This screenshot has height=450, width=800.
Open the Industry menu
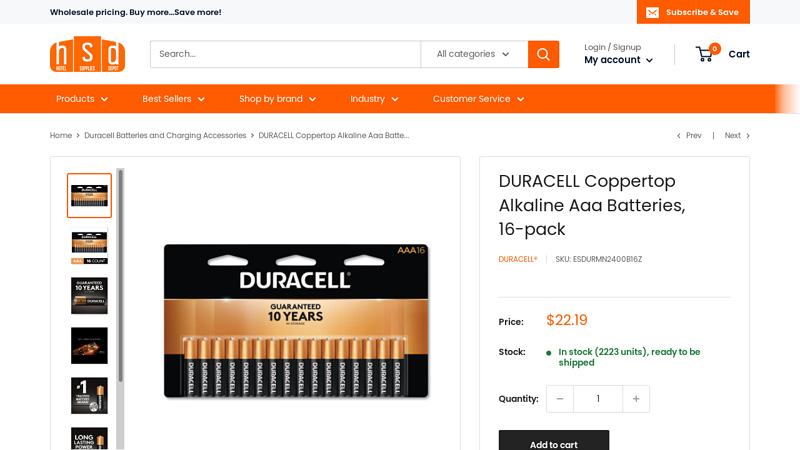[374, 99]
